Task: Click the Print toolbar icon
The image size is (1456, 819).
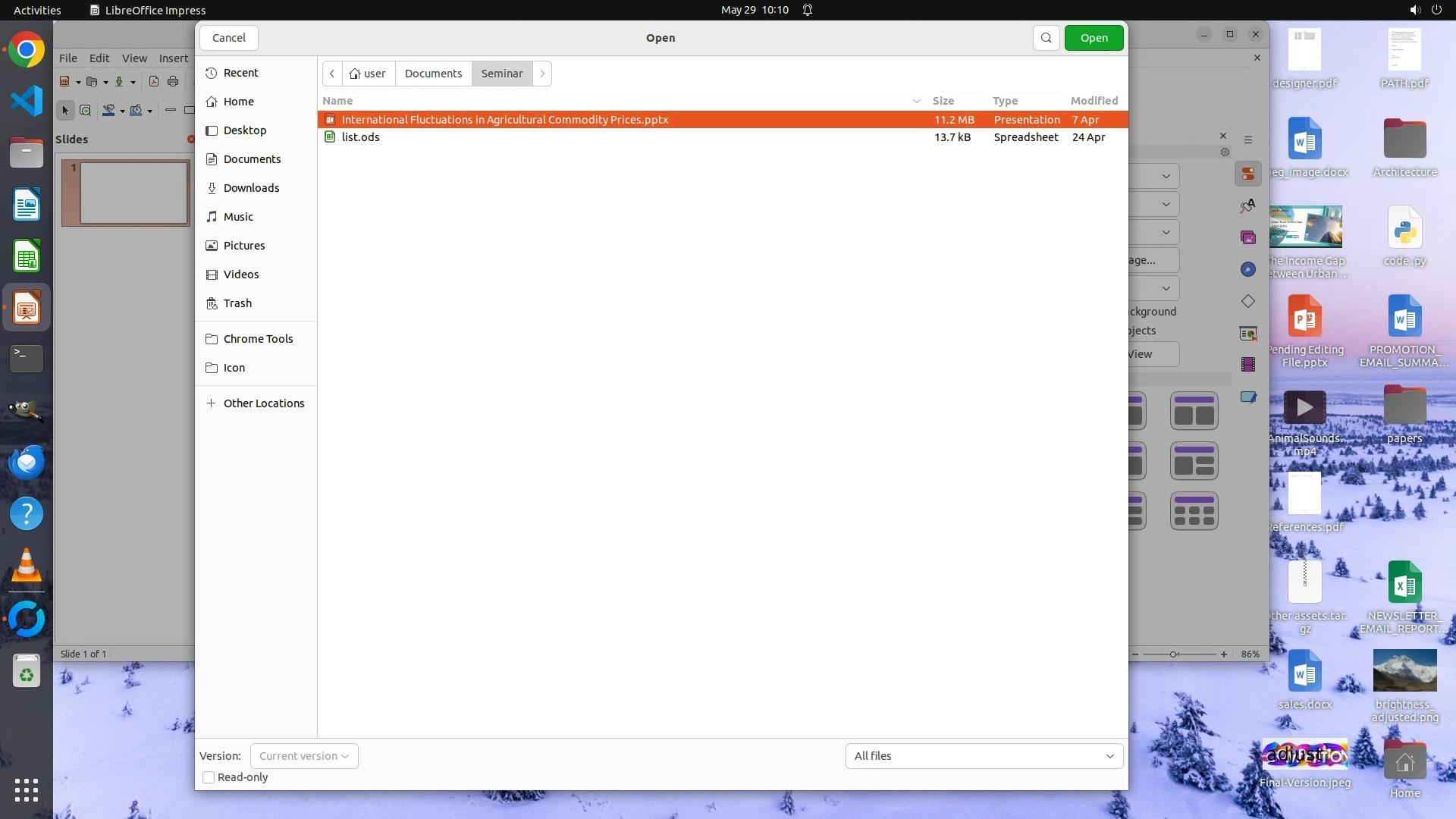Action: [173, 82]
